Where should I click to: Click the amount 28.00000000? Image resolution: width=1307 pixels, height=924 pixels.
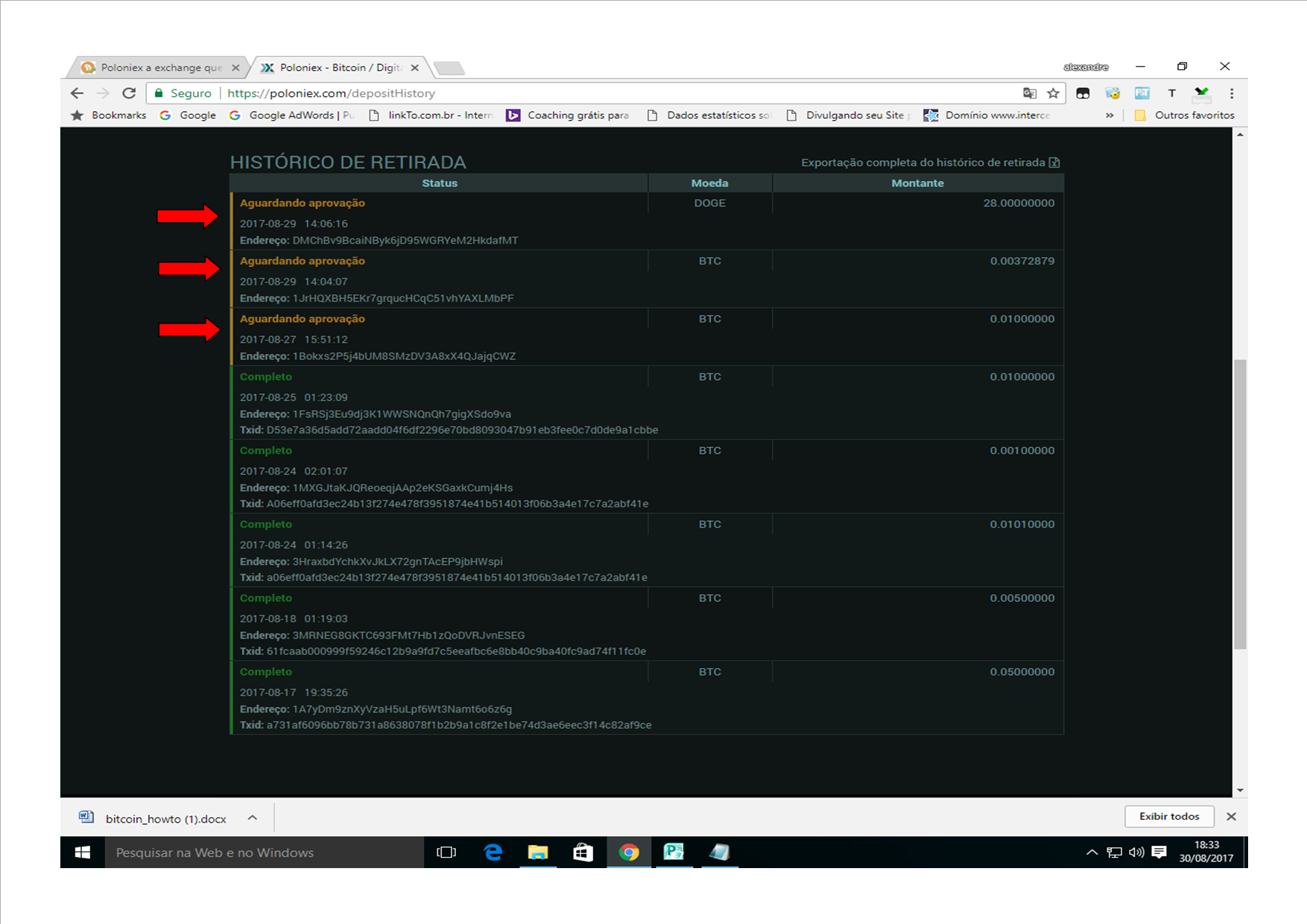pyautogui.click(x=1019, y=203)
